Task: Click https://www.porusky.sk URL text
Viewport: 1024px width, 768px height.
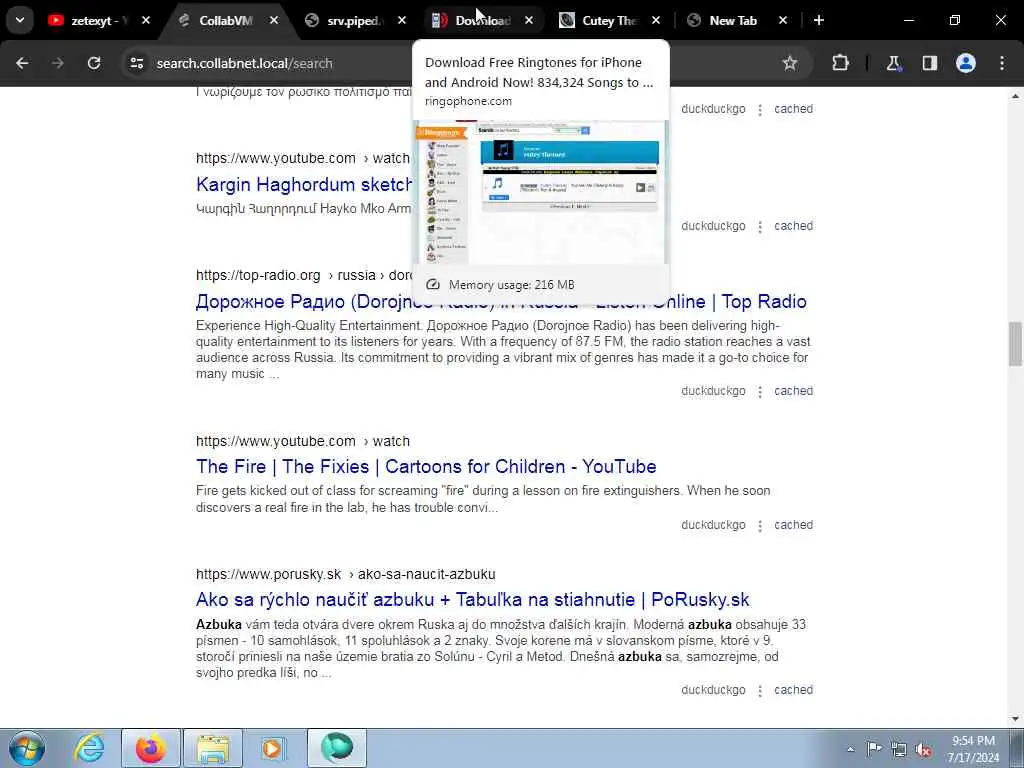Action: (x=268, y=575)
